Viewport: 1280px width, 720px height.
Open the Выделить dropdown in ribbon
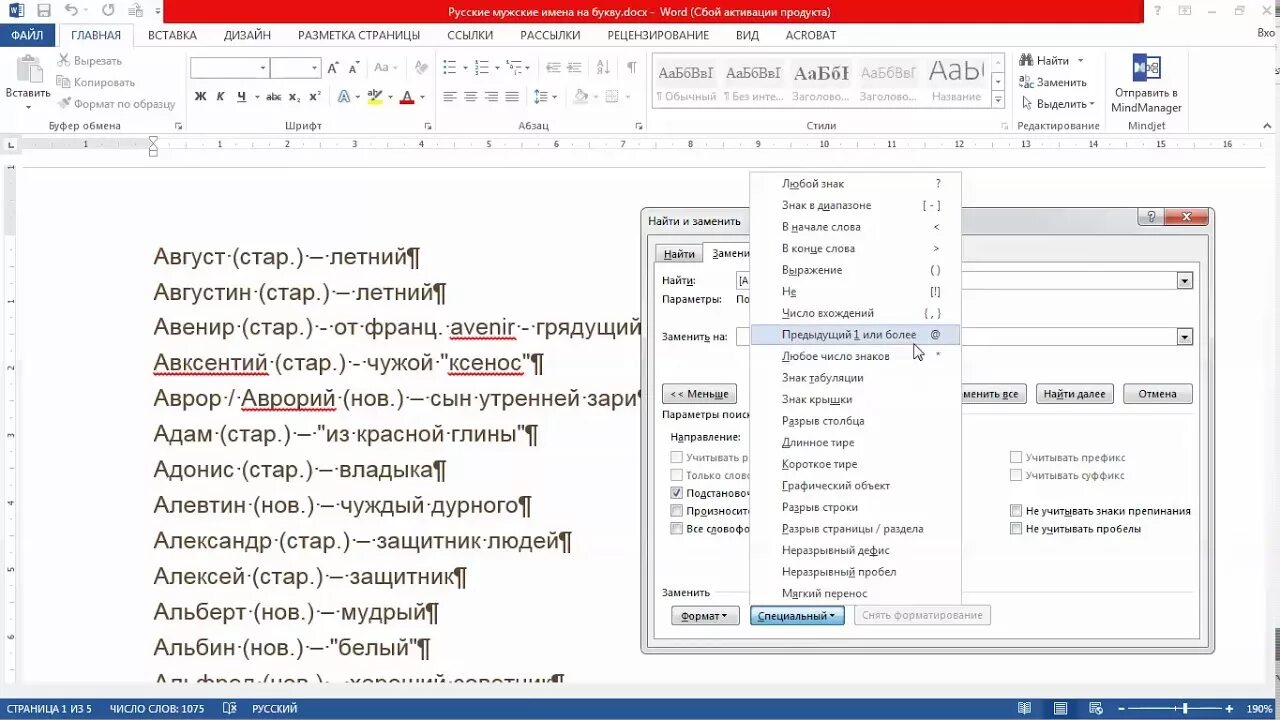[x=1058, y=104]
